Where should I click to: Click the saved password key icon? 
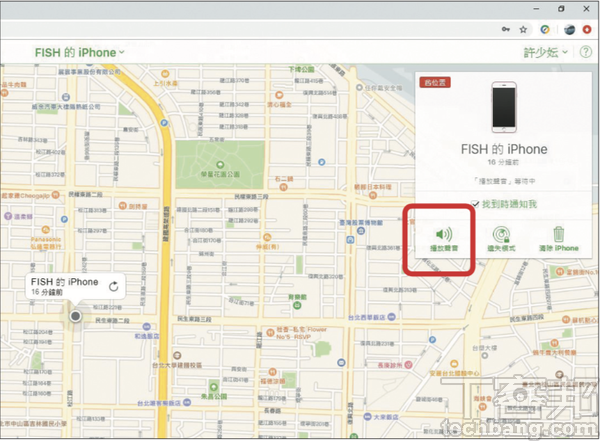coord(506,29)
